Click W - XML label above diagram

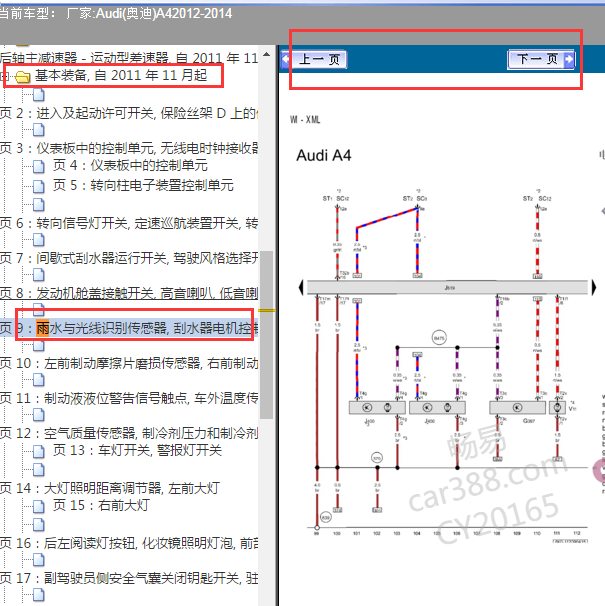click(305, 120)
